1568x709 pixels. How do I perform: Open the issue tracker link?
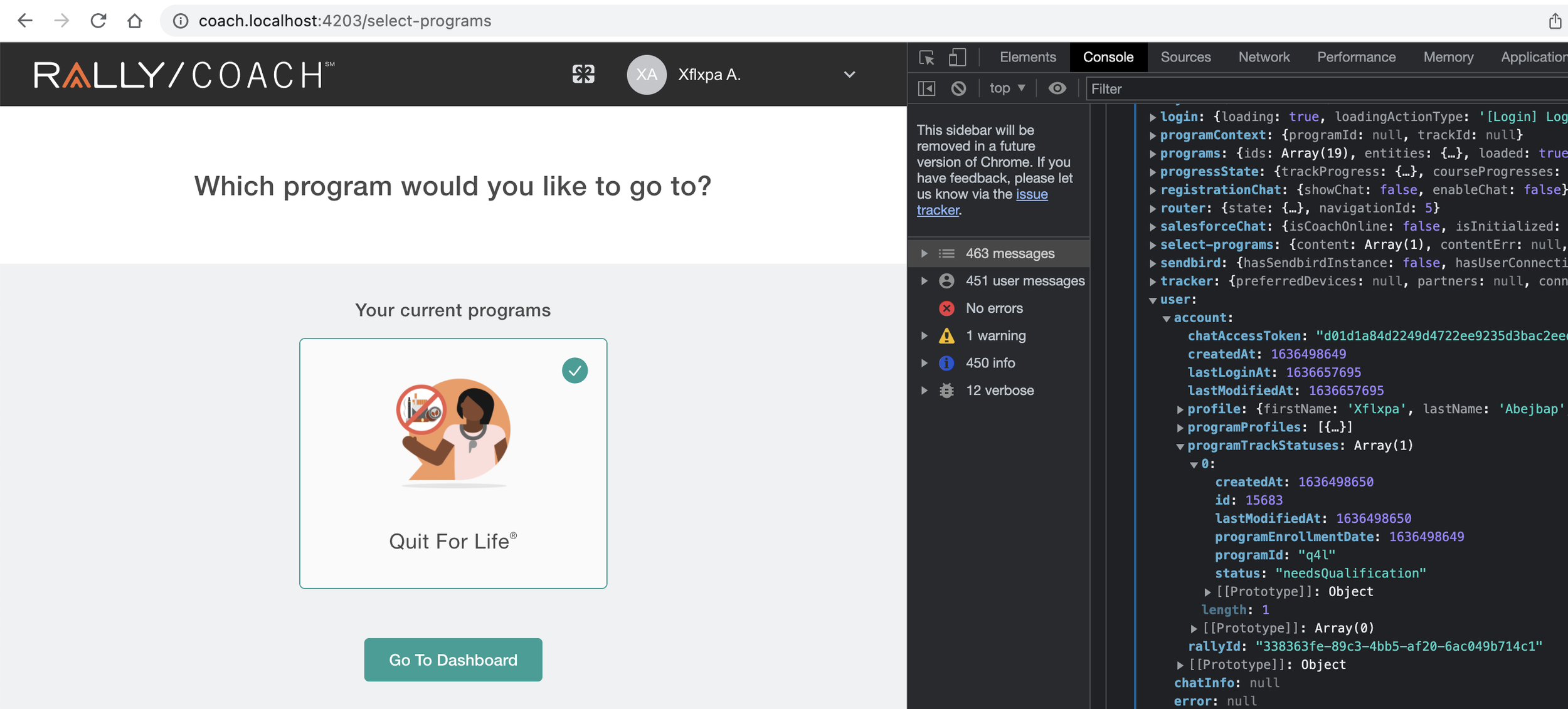1031,194
